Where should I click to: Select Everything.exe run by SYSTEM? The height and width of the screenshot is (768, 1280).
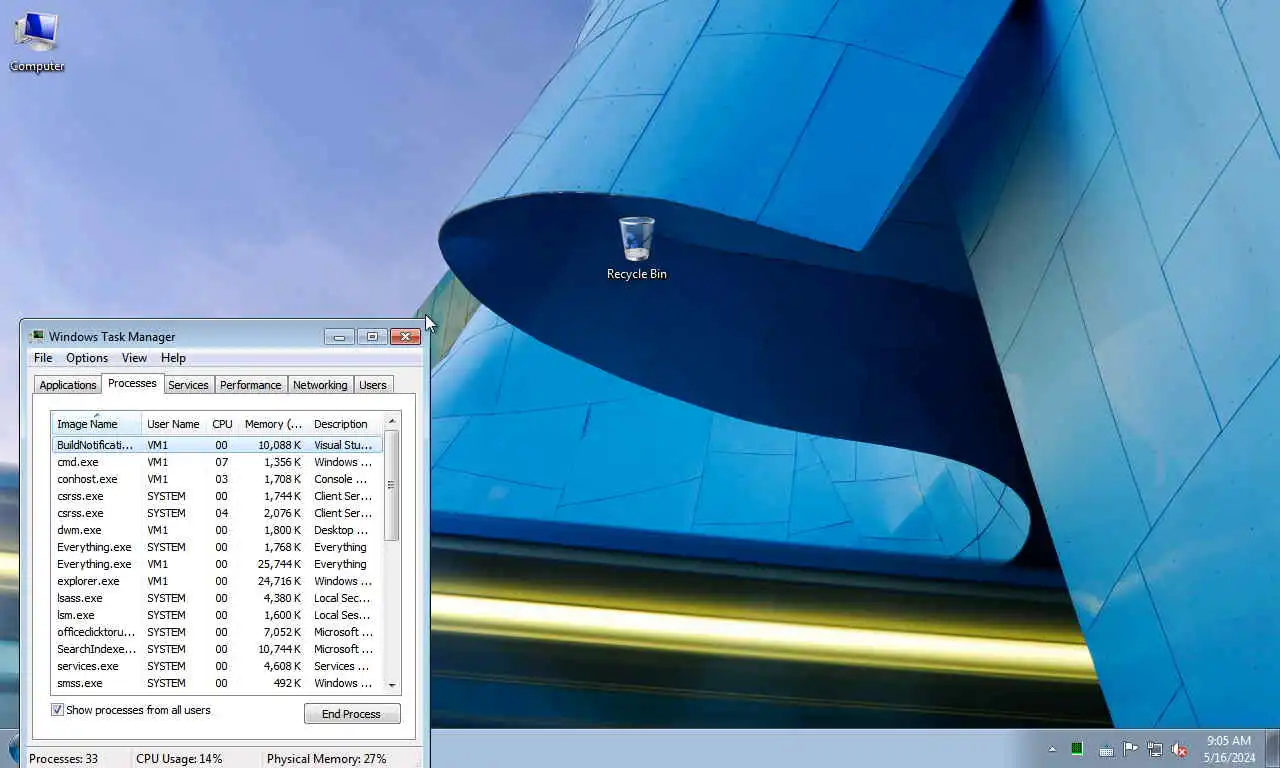217,547
